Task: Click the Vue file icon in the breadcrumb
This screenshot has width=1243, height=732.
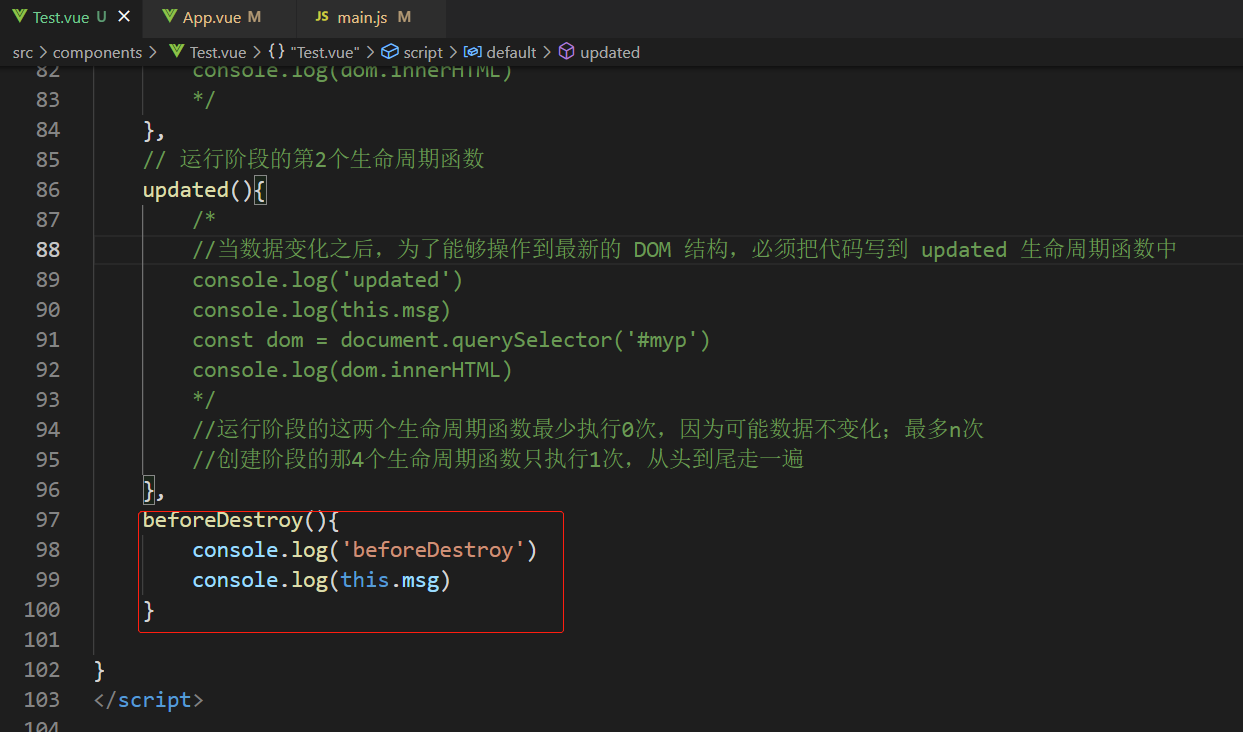Action: [x=177, y=52]
